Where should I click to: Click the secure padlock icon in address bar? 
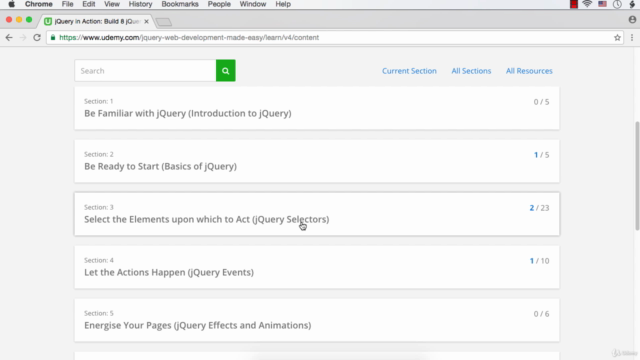point(53,38)
